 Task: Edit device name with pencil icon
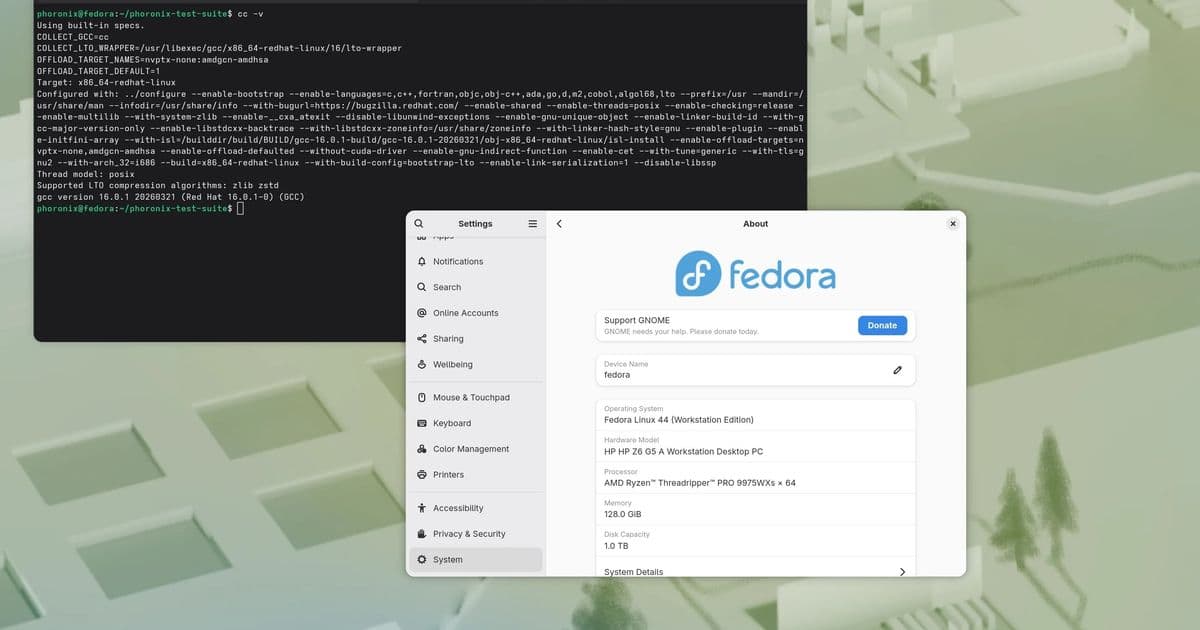coord(897,370)
